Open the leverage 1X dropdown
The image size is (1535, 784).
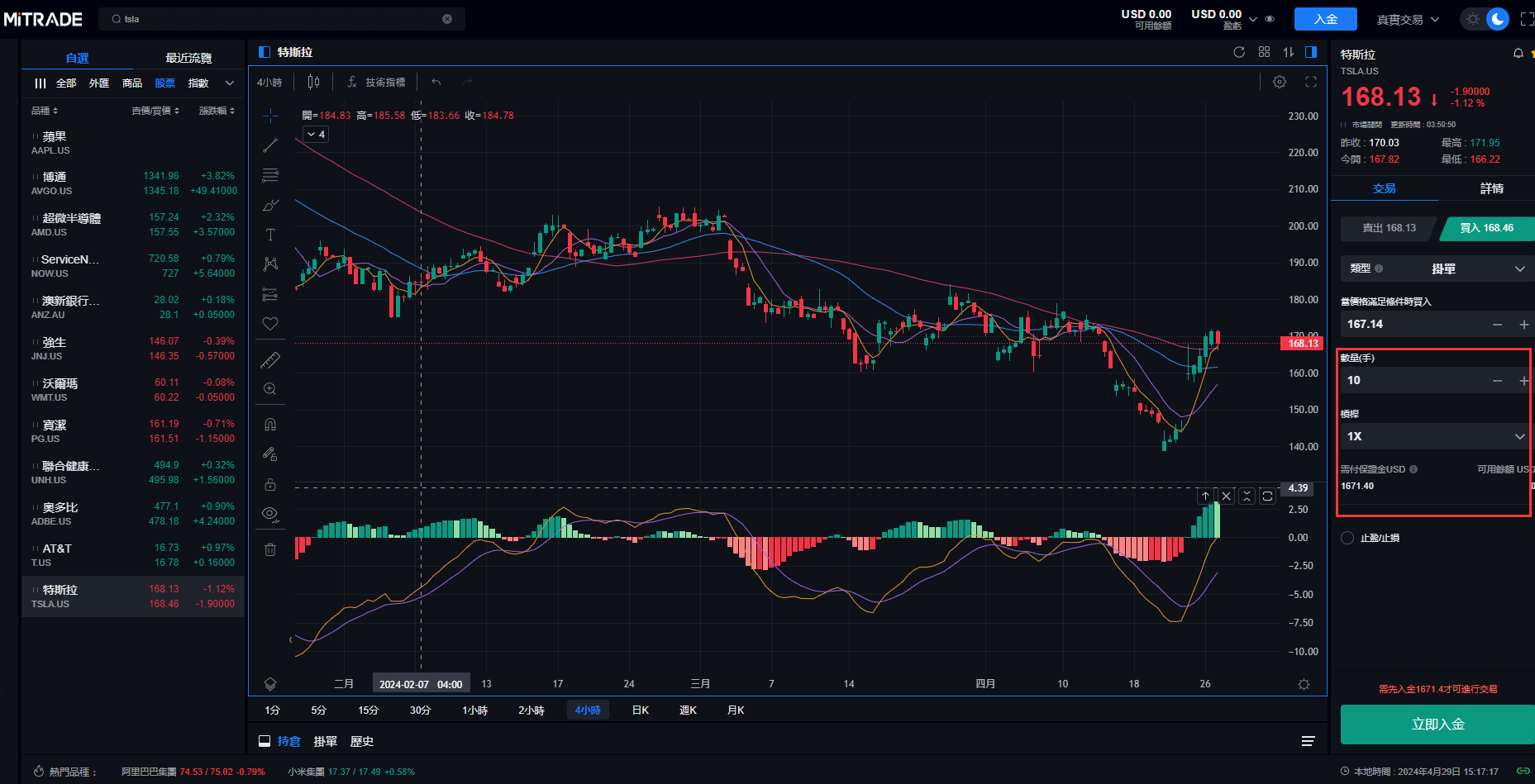(1435, 436)
